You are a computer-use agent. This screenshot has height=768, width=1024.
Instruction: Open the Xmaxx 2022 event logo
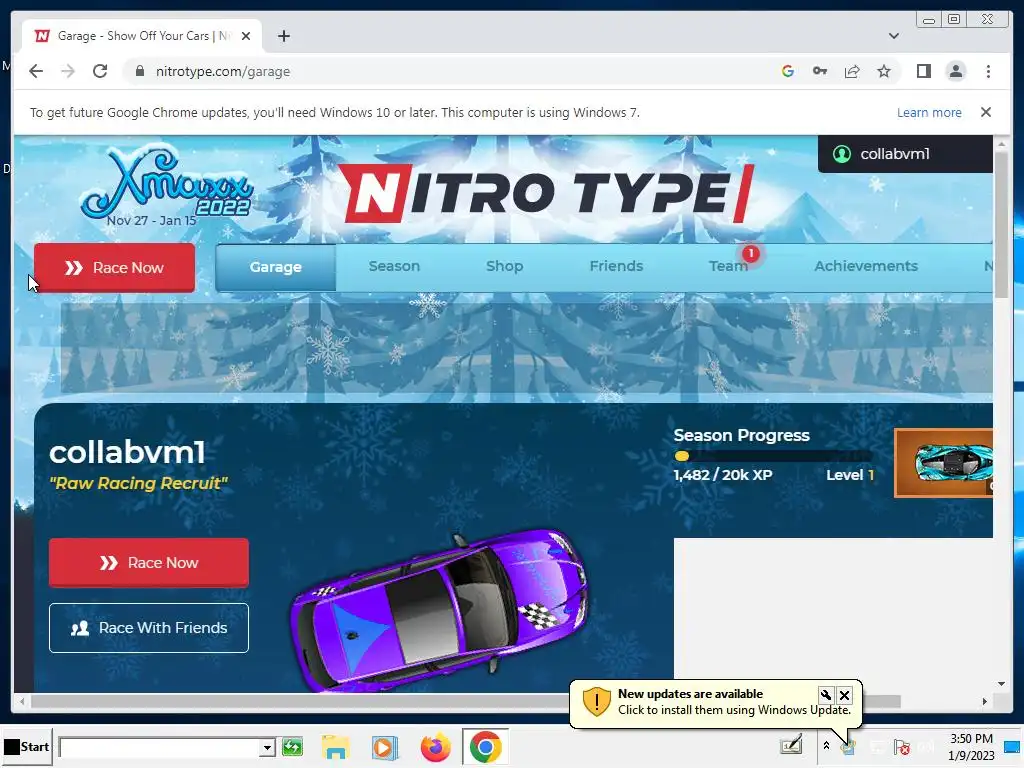click(x=166, y=186)
